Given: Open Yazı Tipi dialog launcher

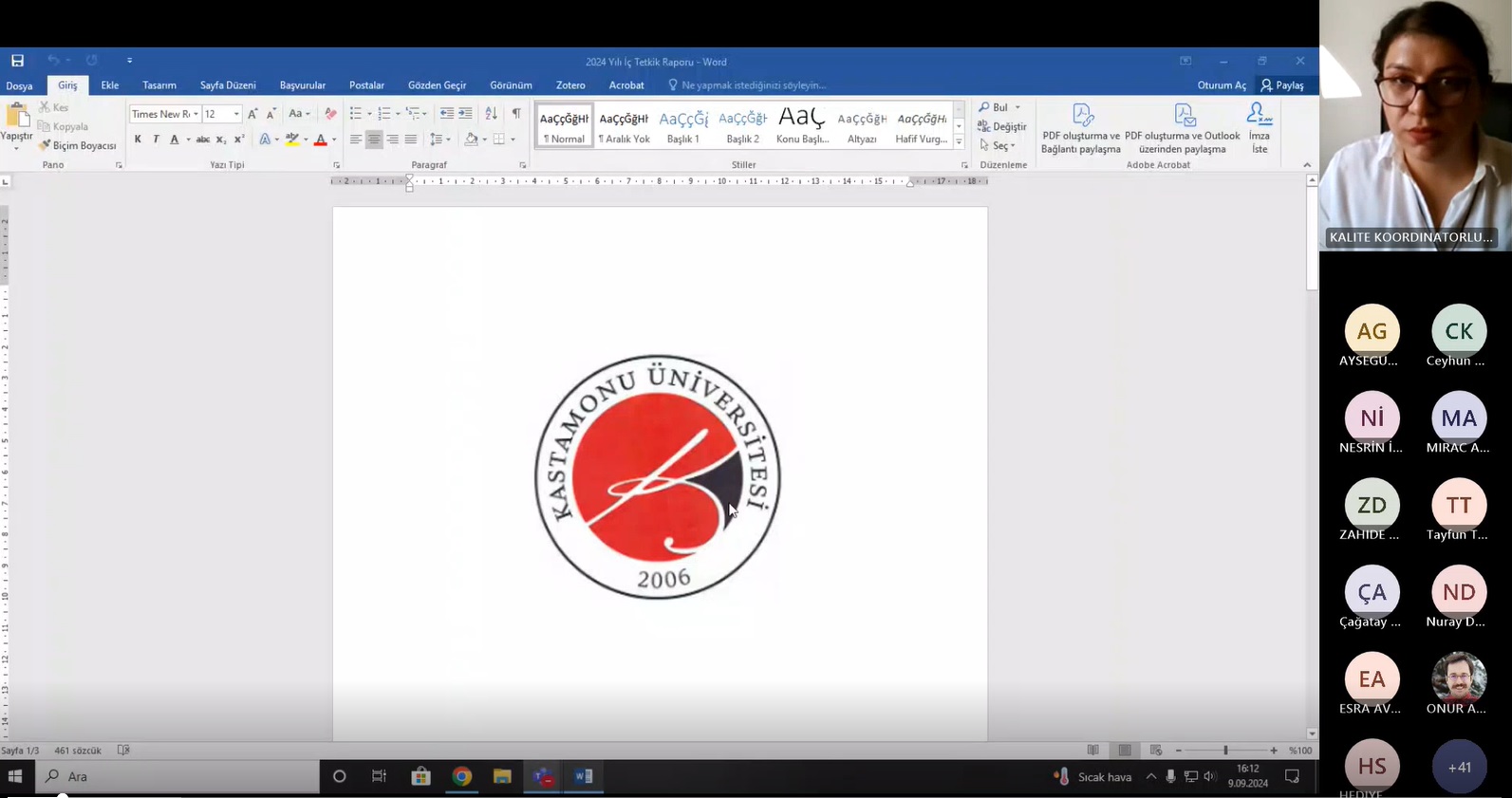Looking at the screenshot, I should point(337,165).
